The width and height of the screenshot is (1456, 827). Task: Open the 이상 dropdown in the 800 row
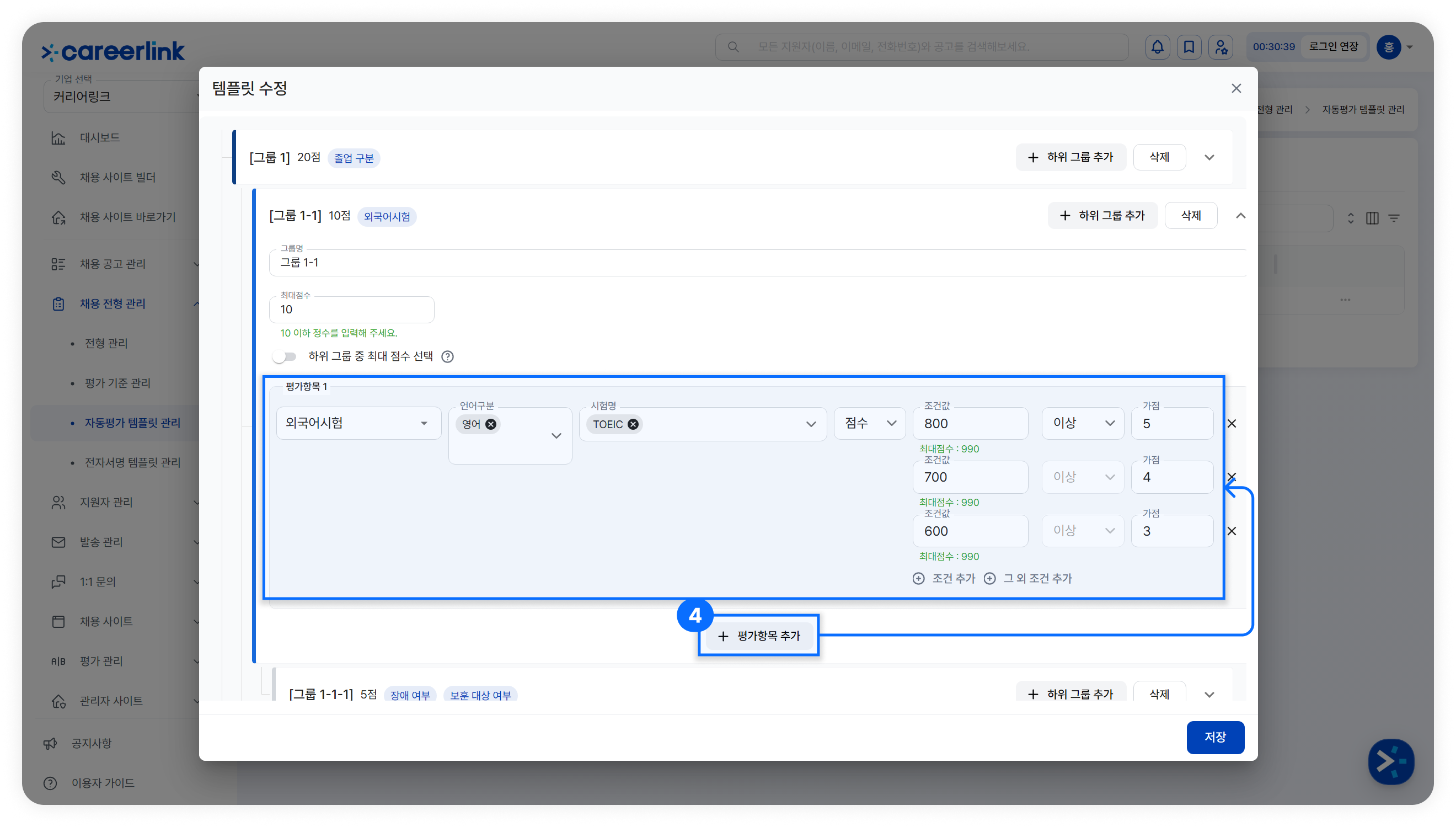click(1083, 423)
